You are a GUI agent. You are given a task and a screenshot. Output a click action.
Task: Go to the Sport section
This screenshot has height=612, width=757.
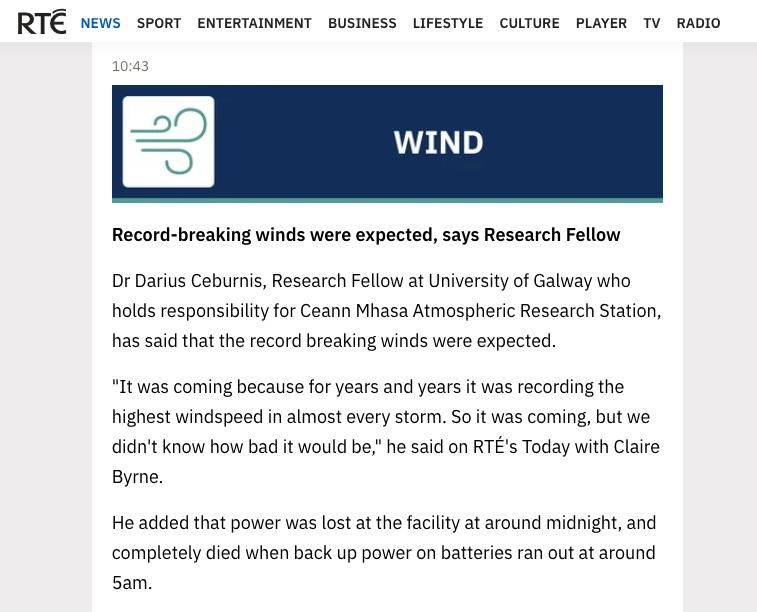pos(159,23)
